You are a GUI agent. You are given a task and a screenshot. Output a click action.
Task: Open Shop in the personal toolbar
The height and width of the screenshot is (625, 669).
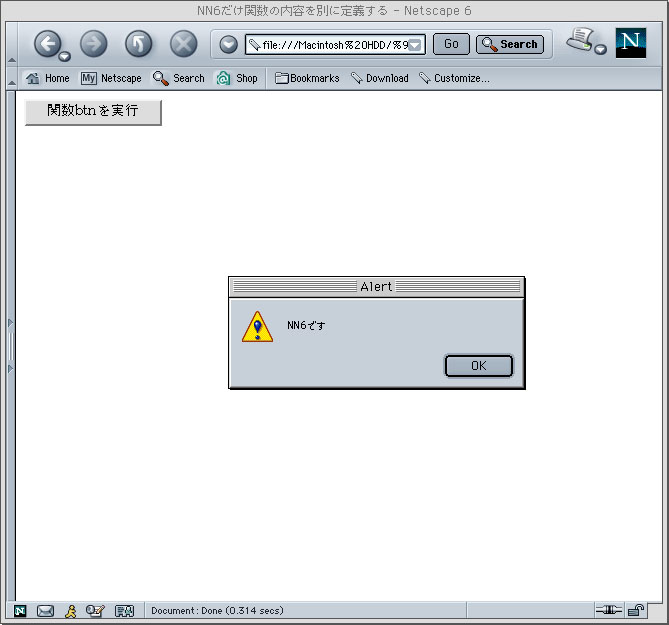coord(237,78)
